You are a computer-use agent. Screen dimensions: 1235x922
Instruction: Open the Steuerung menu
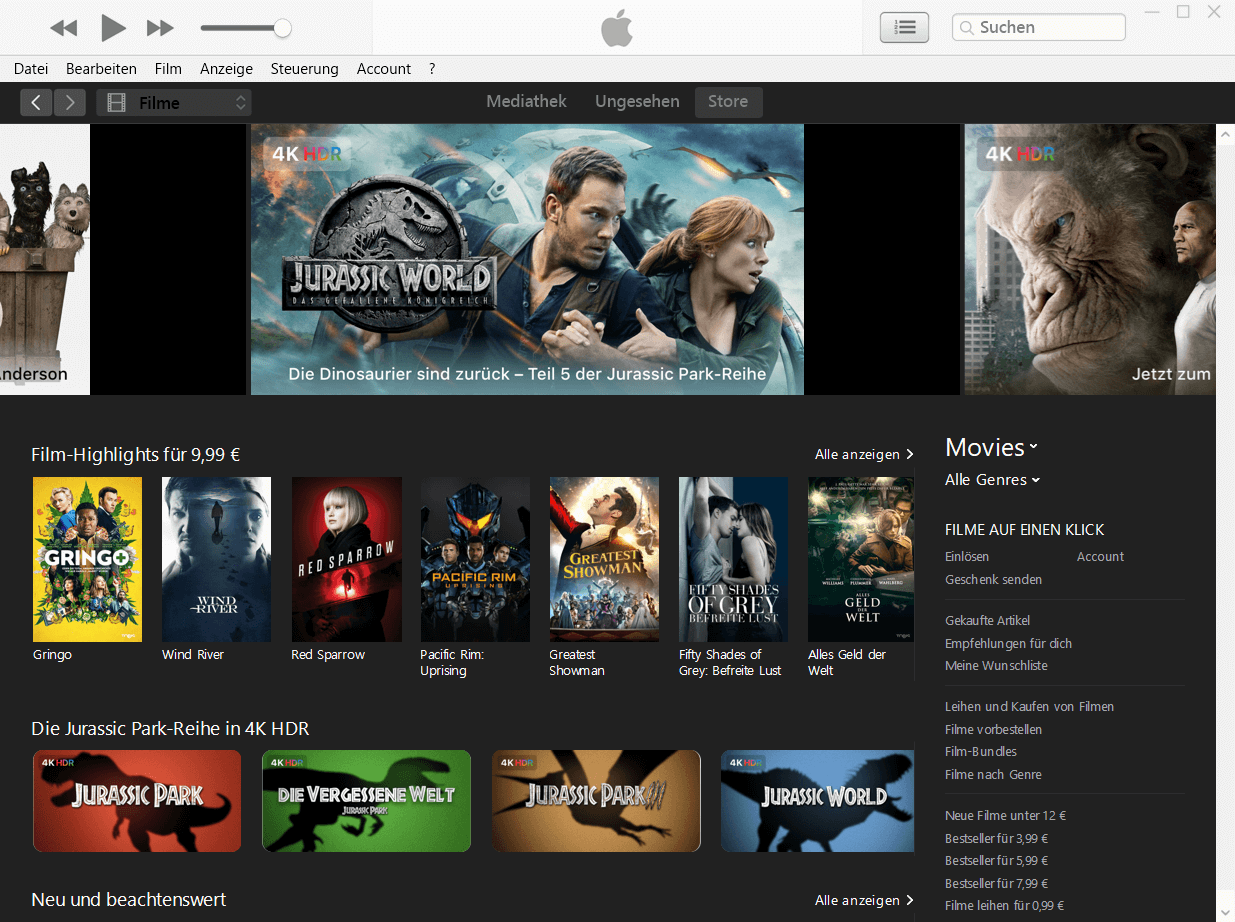pyautogui.click(x=304, y=69)
